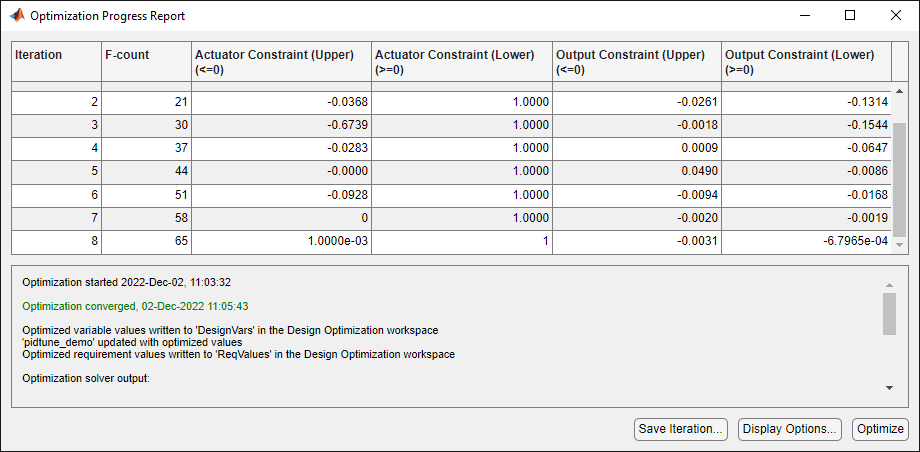This screenshot has height=452, width=920.
Task: Select iteration 3 cell
Action: [x=57, y=126]
